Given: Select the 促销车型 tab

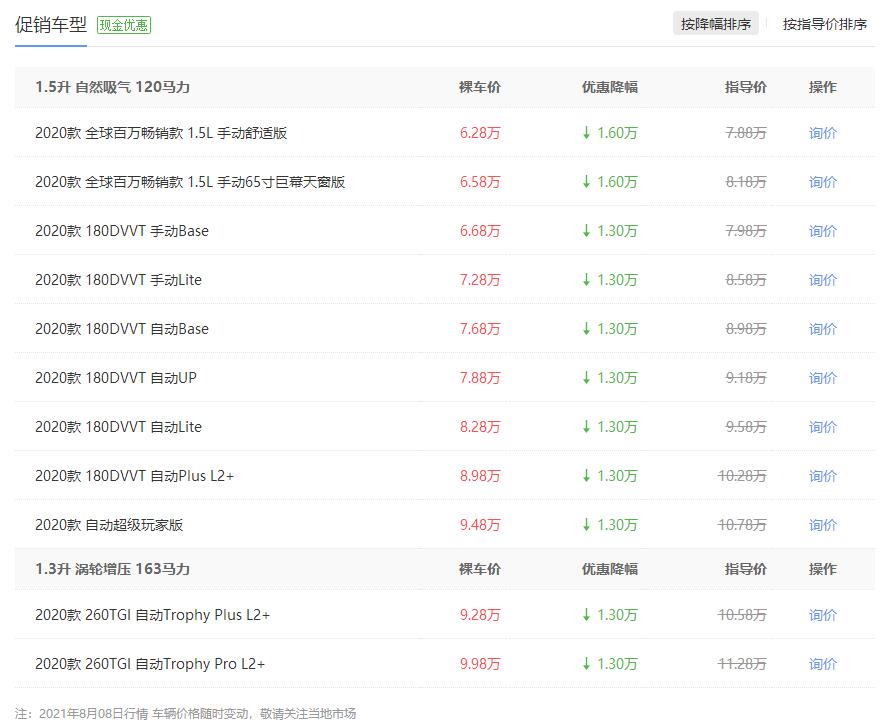Looking at the screenshot, I should pos(51,25).
